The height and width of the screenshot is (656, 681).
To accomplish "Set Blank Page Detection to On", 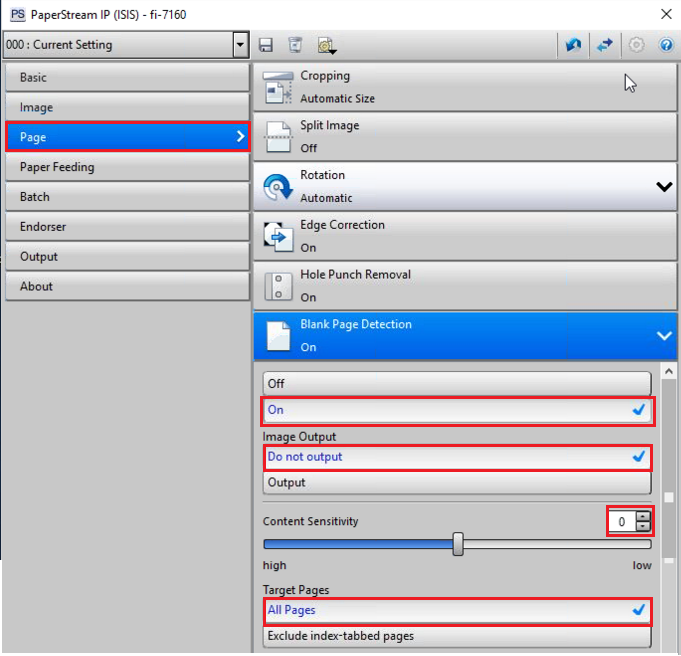I will coord(457,410).
